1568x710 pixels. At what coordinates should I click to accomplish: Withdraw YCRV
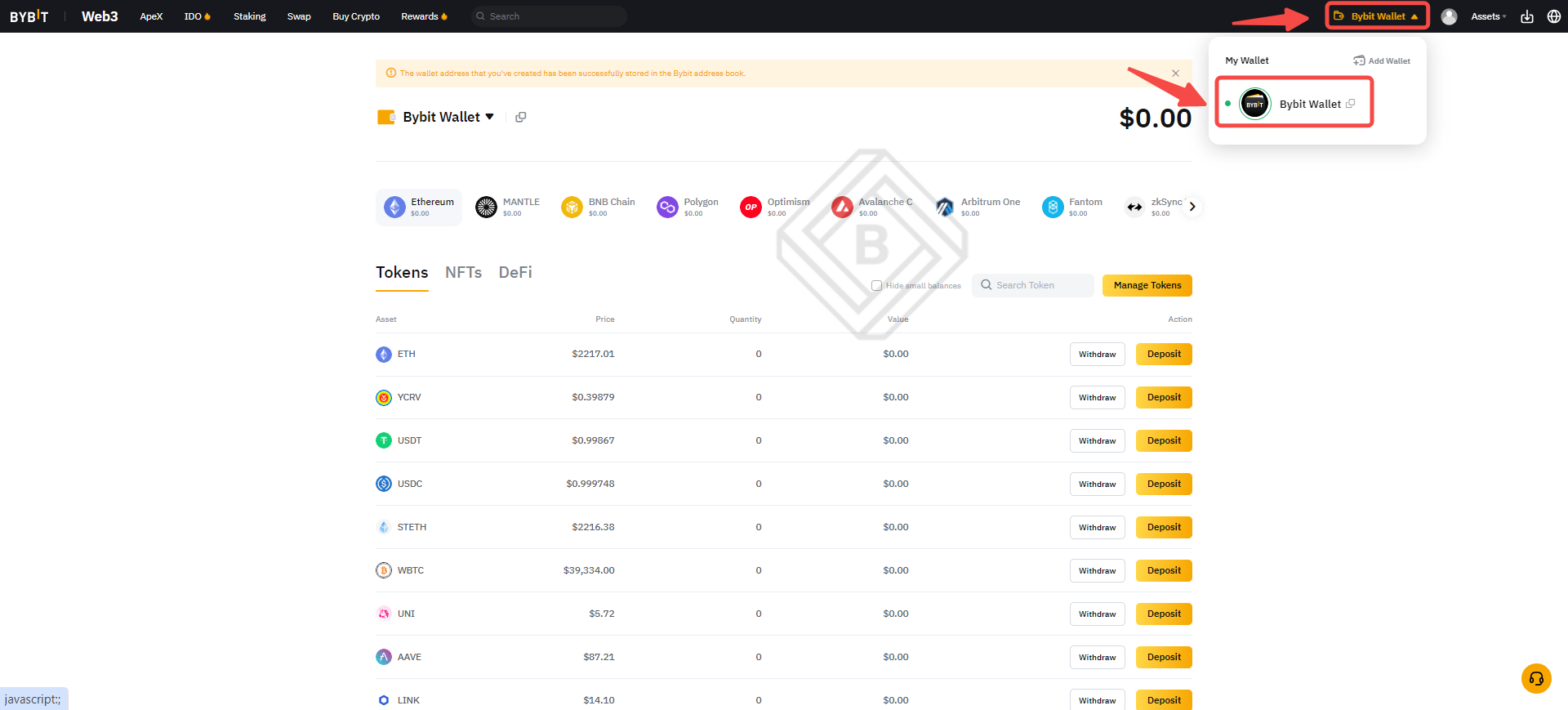click(1097, 398)
